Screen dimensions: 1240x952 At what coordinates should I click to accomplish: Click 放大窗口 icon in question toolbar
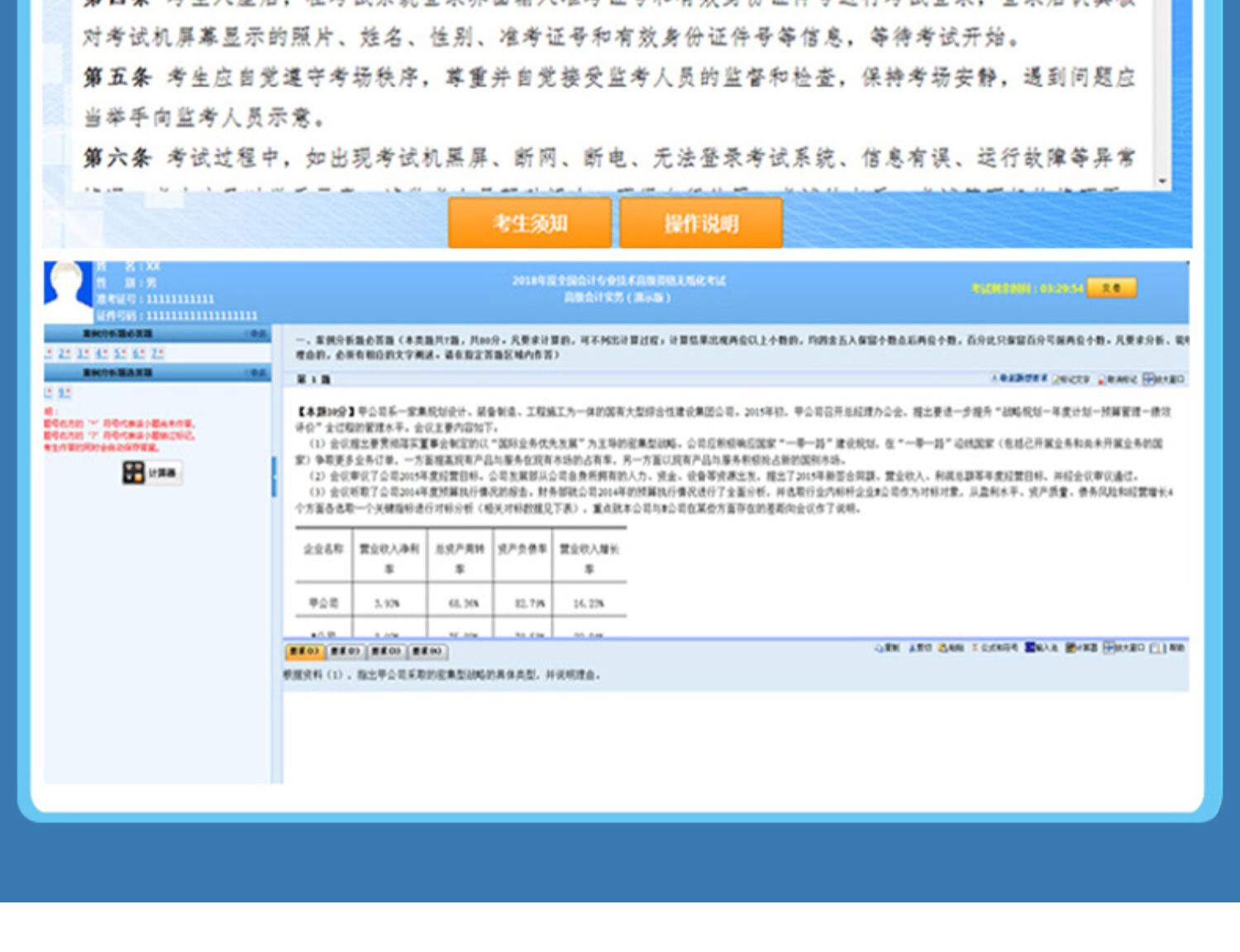(1164, 379)
